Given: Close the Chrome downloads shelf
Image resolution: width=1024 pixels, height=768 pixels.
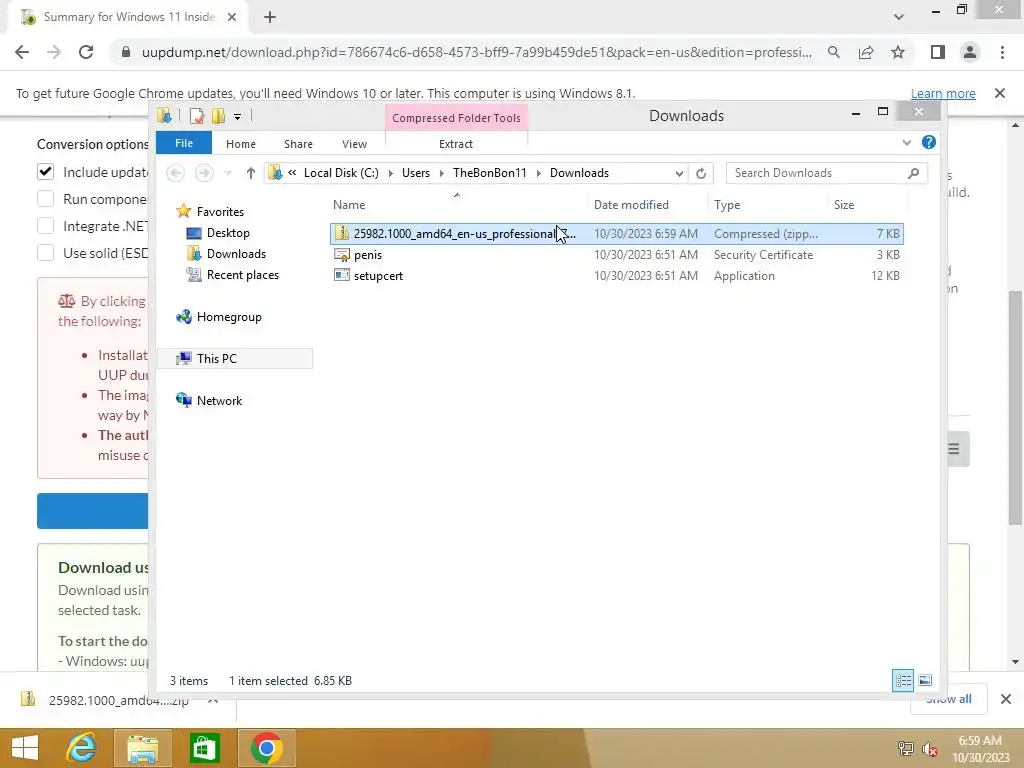Looking at the screenshot, I should [x=1006, y=699].
